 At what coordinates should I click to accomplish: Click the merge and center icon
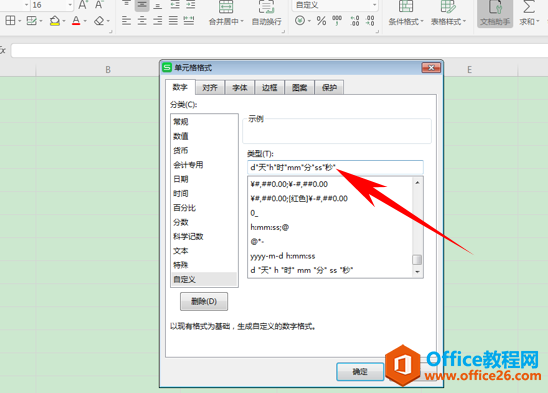point(226,7)
